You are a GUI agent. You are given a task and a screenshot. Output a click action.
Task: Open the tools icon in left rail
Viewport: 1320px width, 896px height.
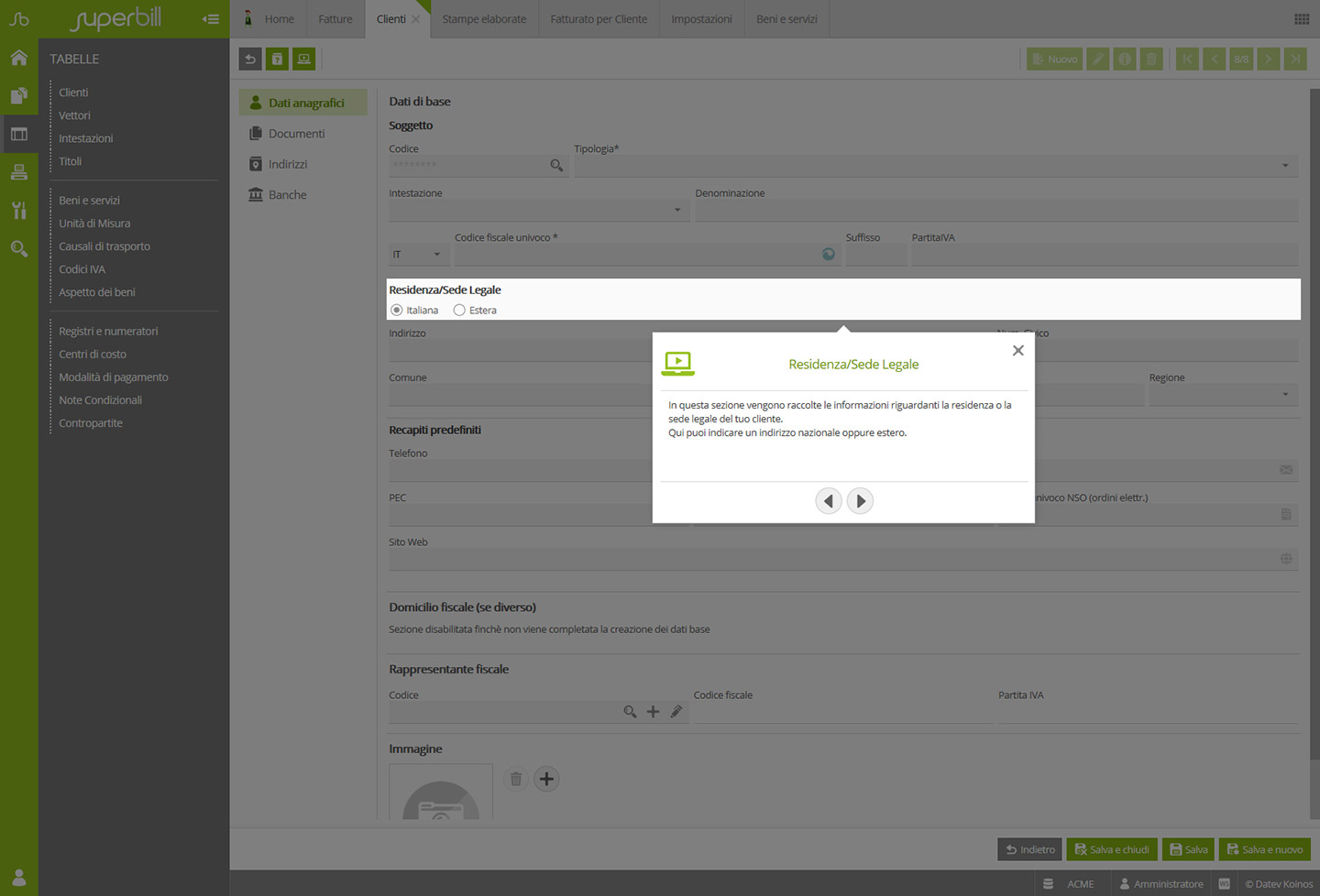[18, 210]
